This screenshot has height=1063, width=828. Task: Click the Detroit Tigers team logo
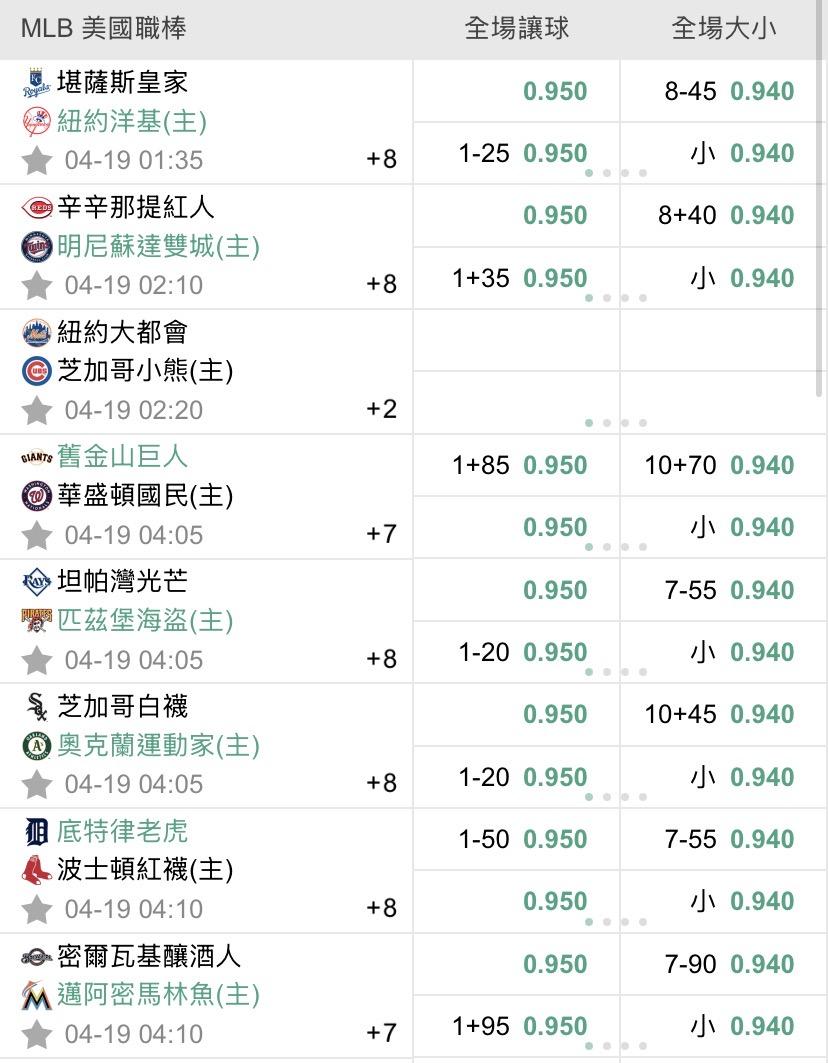(x=36, y=832)
